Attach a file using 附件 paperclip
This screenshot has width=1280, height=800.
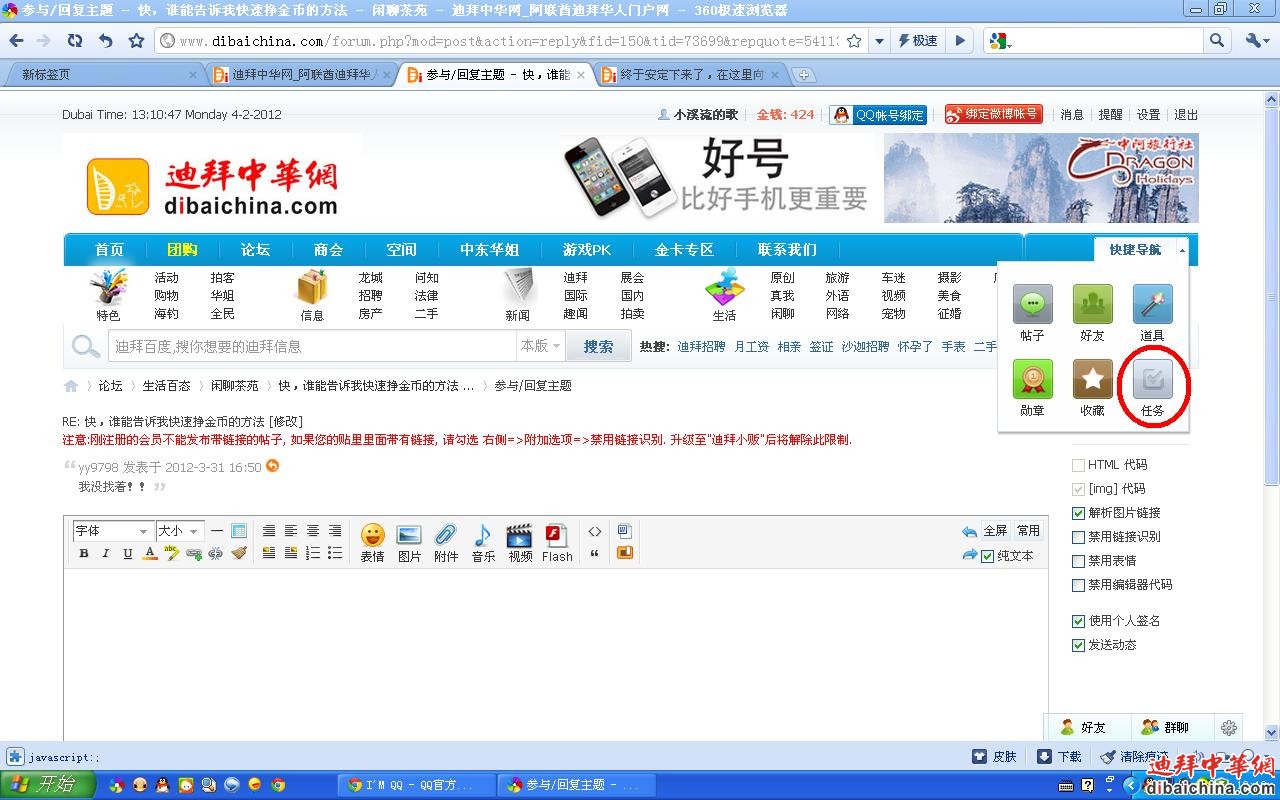pyautogui.click(x=446, y=543)
